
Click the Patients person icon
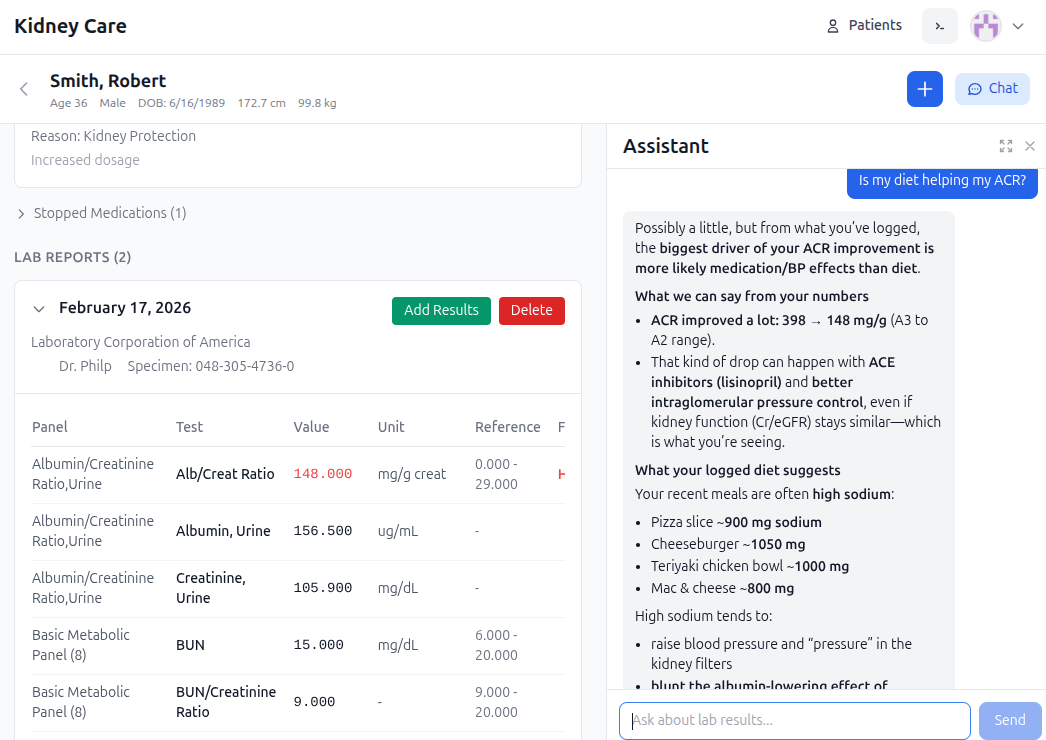tap(833, 25)
